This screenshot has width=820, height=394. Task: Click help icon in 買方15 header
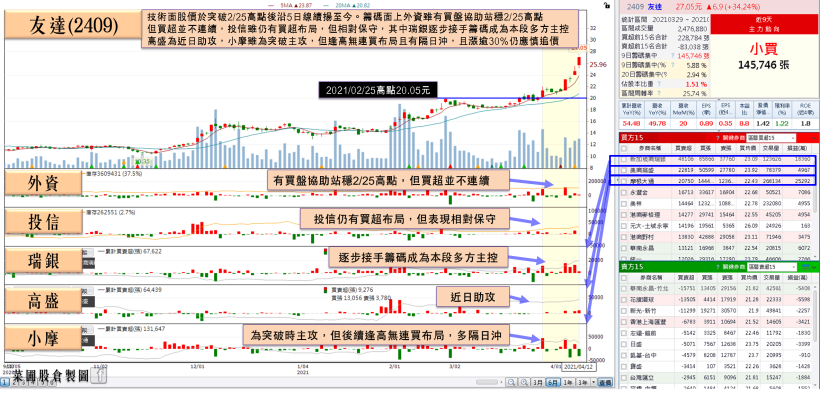718,138
